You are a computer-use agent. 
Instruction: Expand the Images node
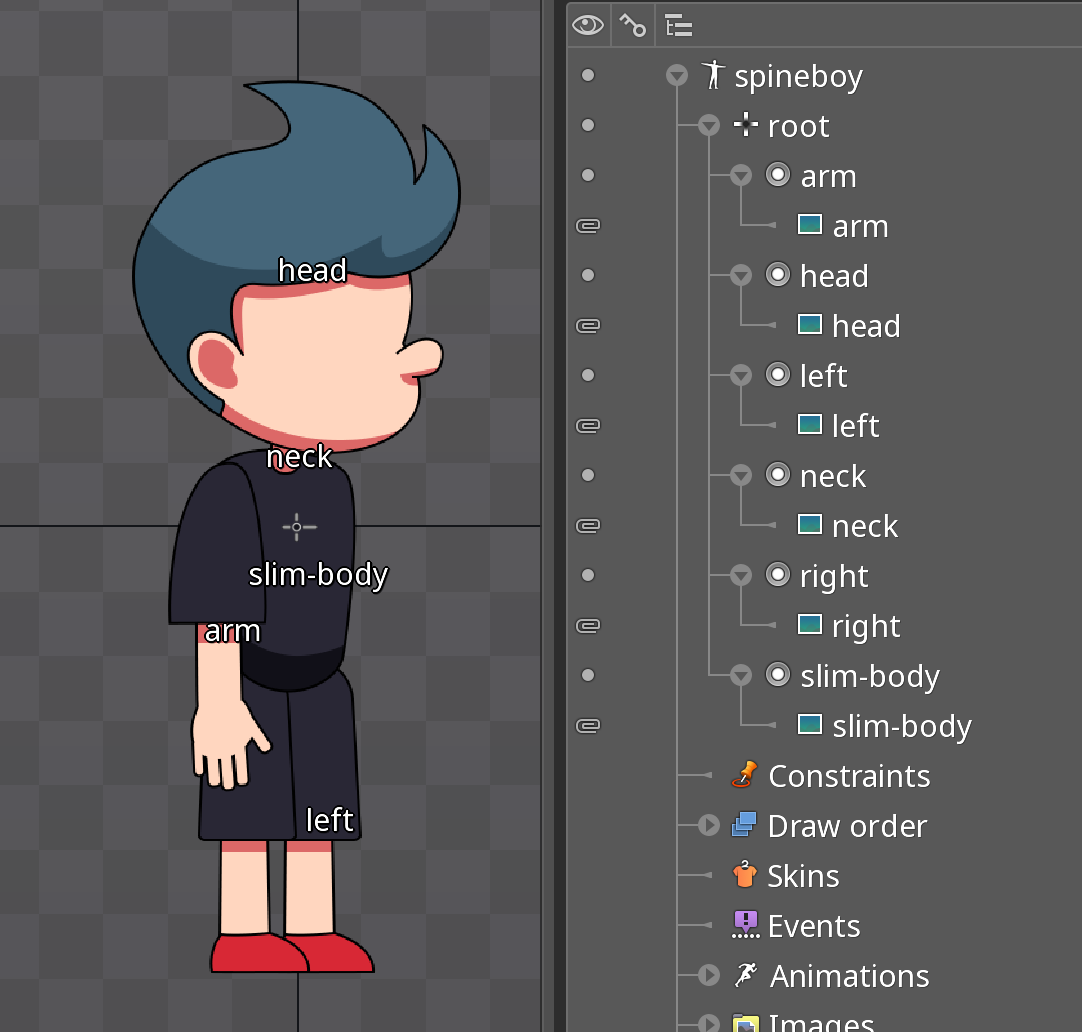point(709,1024)
